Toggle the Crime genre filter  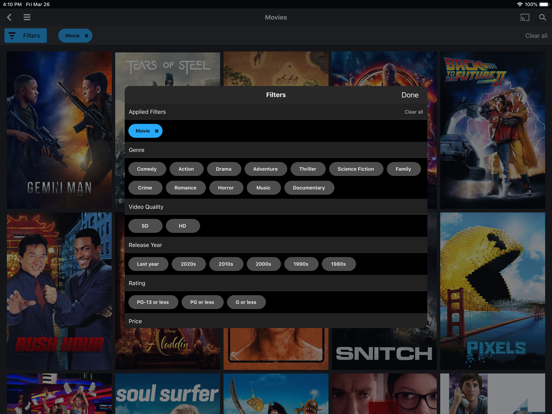pos(145,188)
